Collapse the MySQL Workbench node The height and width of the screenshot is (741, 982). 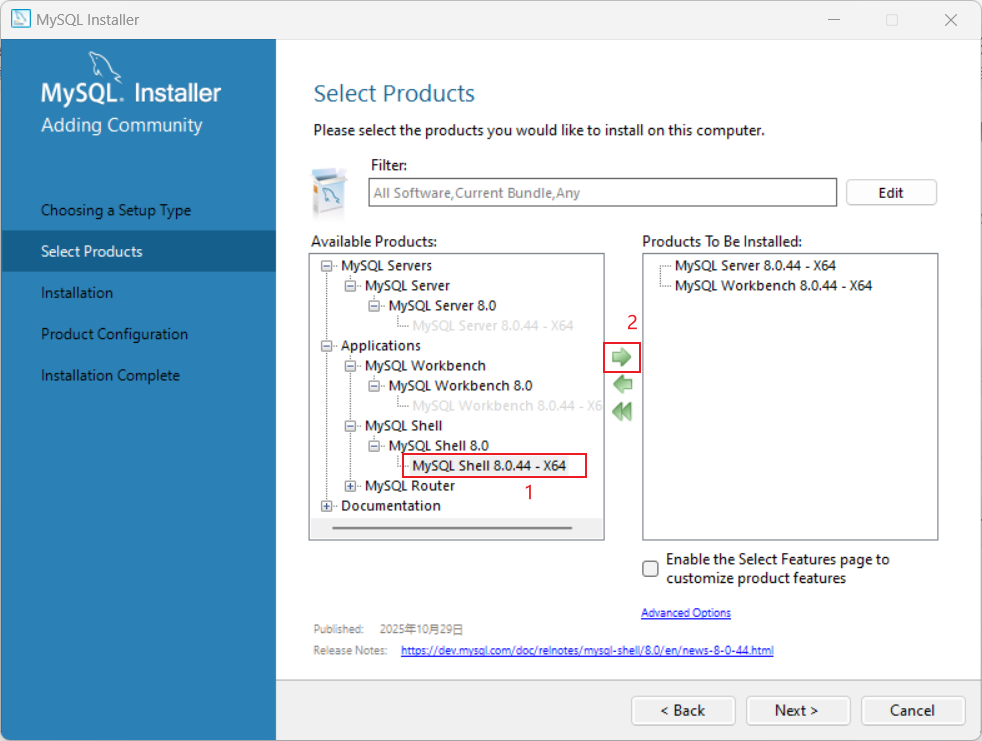coord(350,366)
